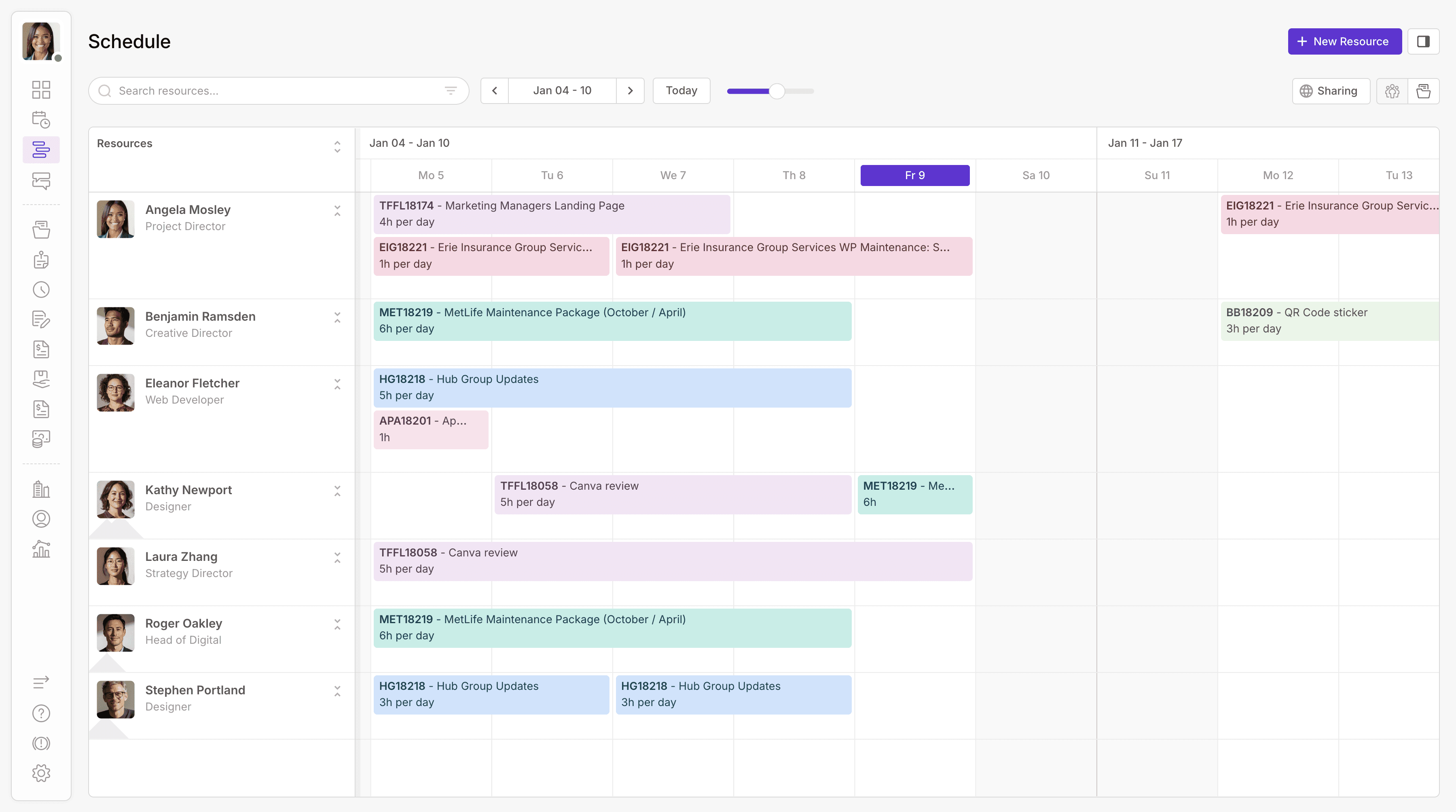The height and width of the screenshot is (812, 1456).
Task: Click the team members icon near Sharing
Action: [x=1392, y=91]
